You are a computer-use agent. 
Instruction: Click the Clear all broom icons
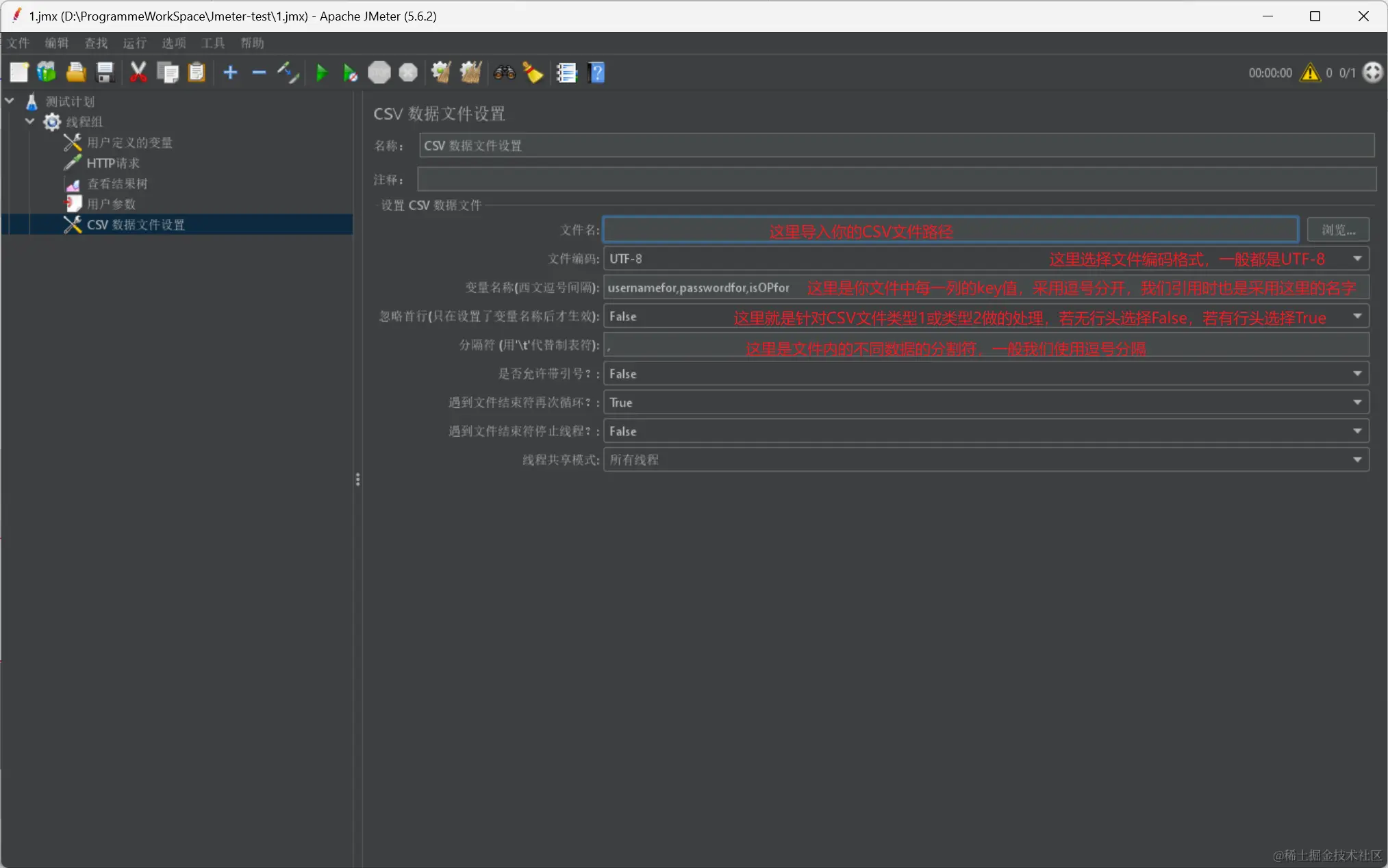point(471,73)
